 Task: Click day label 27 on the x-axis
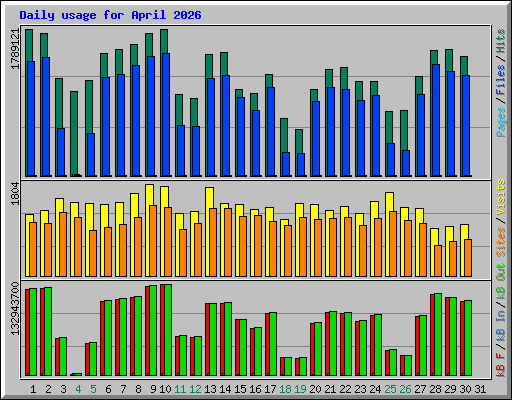[420, 389]
